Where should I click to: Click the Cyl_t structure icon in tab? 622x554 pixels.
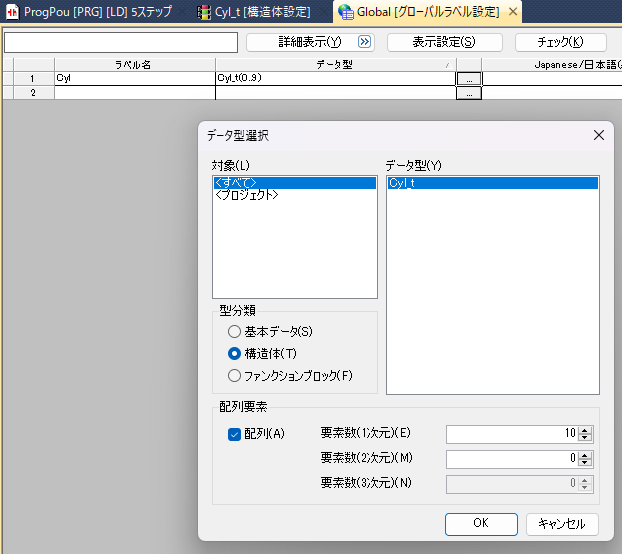(x=204, y=12)
